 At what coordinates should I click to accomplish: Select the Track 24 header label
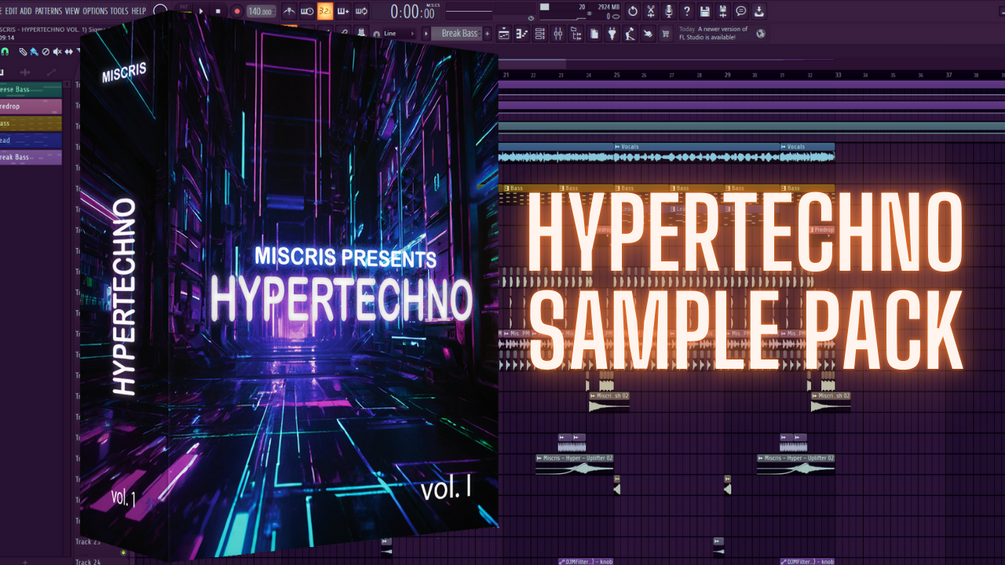[x=88, y=562]
